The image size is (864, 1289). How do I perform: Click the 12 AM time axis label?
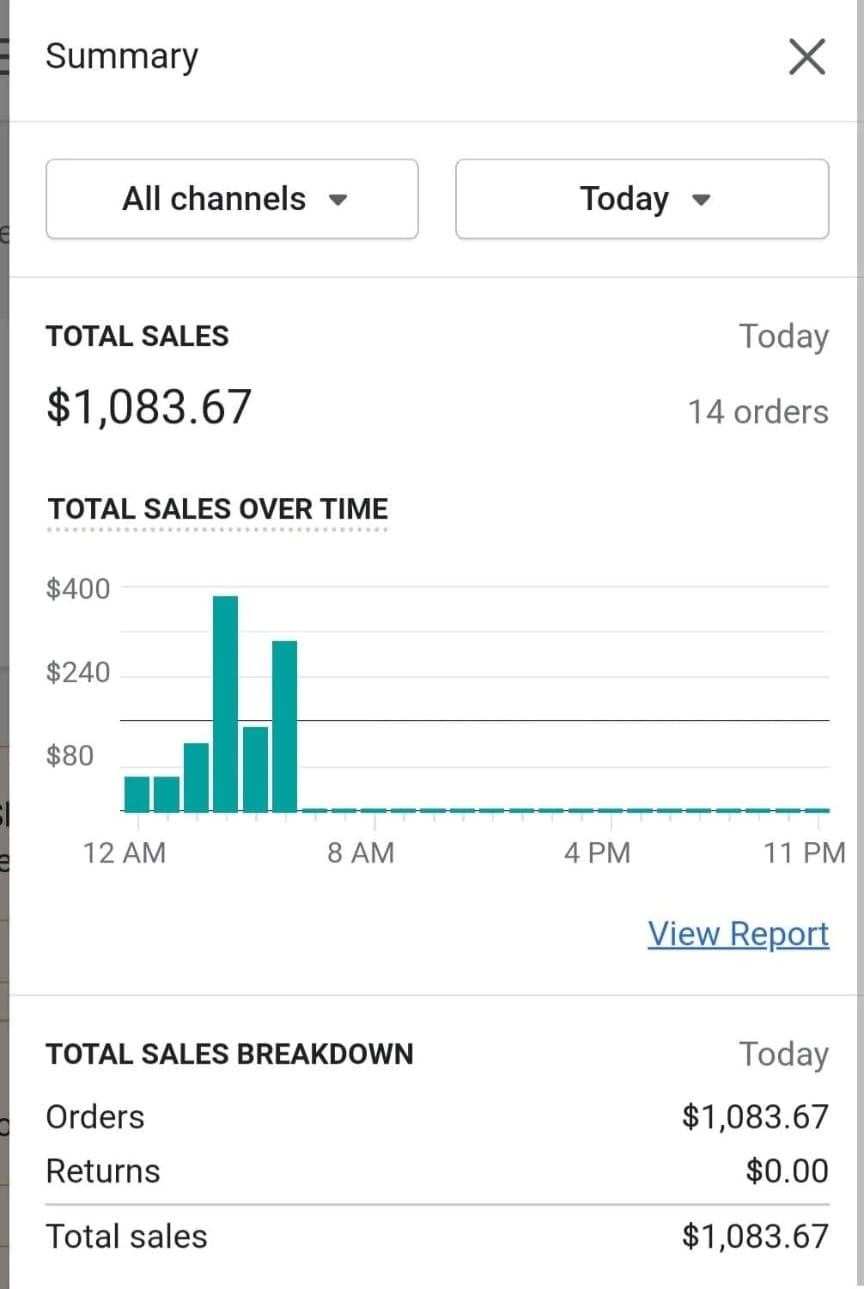coord(125,853)
